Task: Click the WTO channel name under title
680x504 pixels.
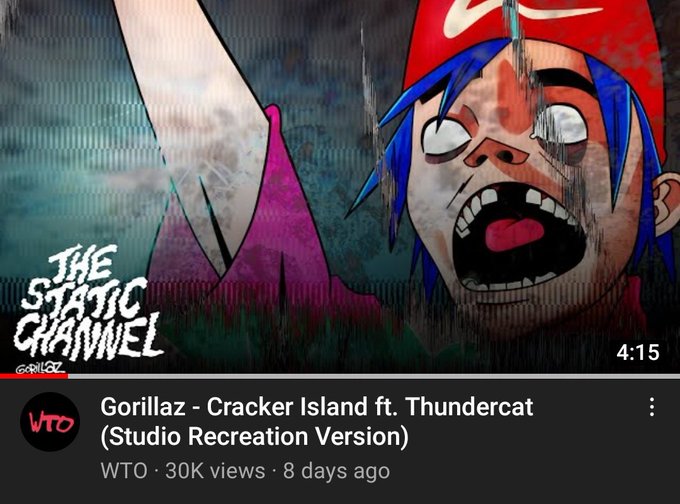Action: pyautogui.click(x=124, y=471)
